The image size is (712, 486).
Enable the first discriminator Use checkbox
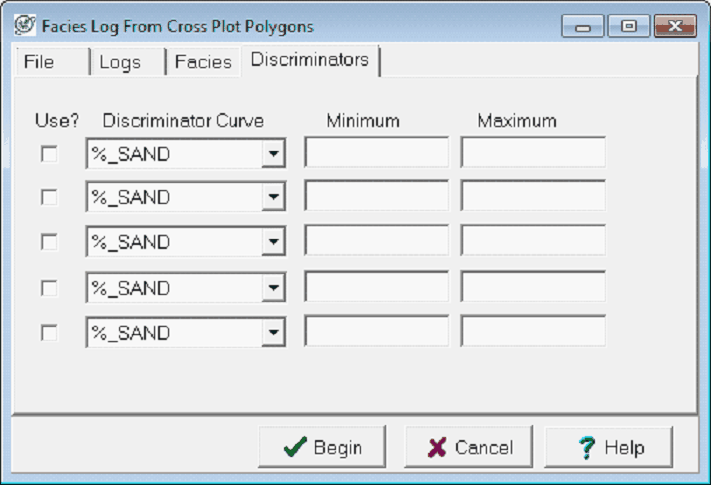click(49, 154)
